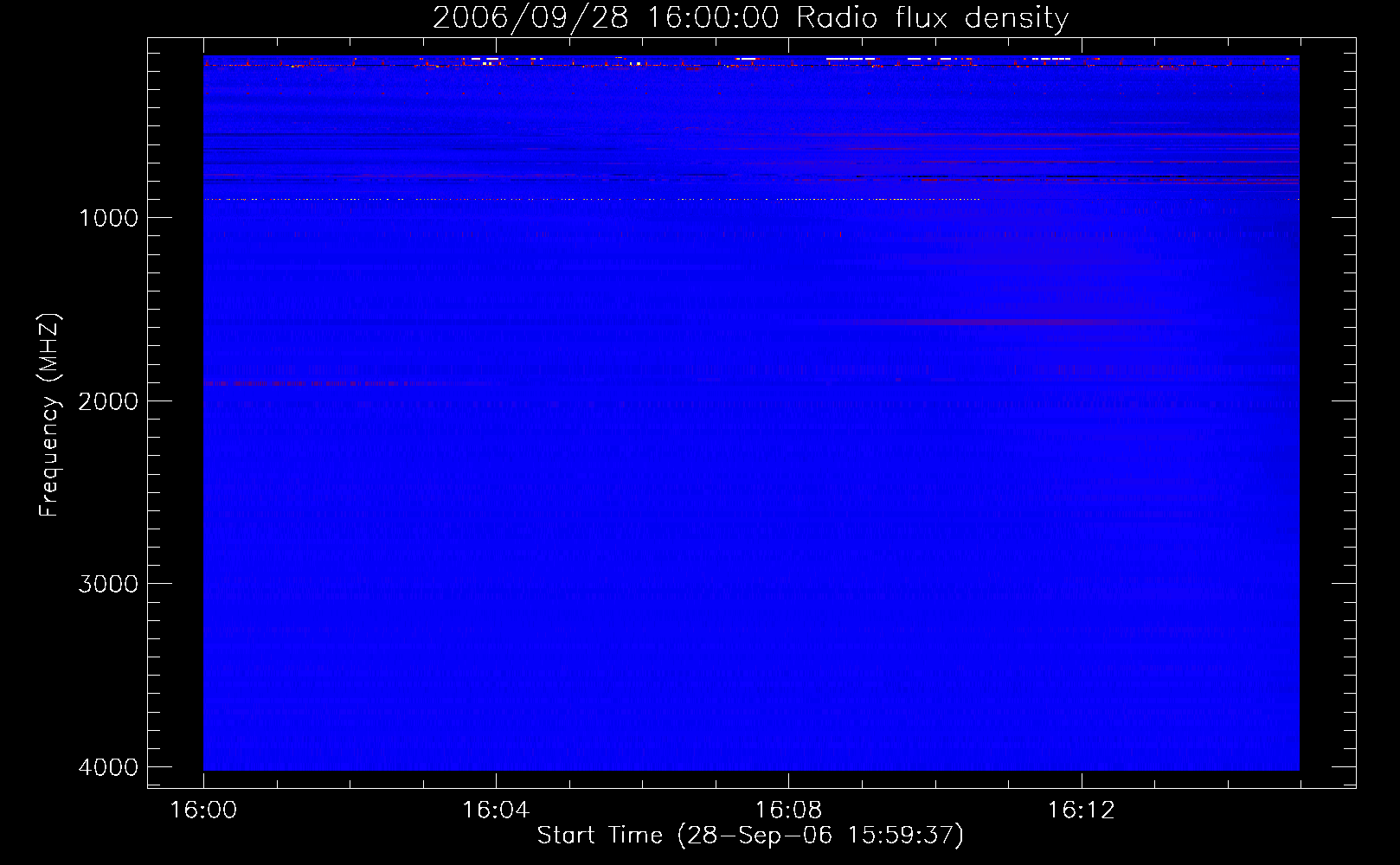Click the plot title '2006/09/28 16:00:00 Radio flux density'
This screenshot has width=1400, height=865.
pos(750,18)
